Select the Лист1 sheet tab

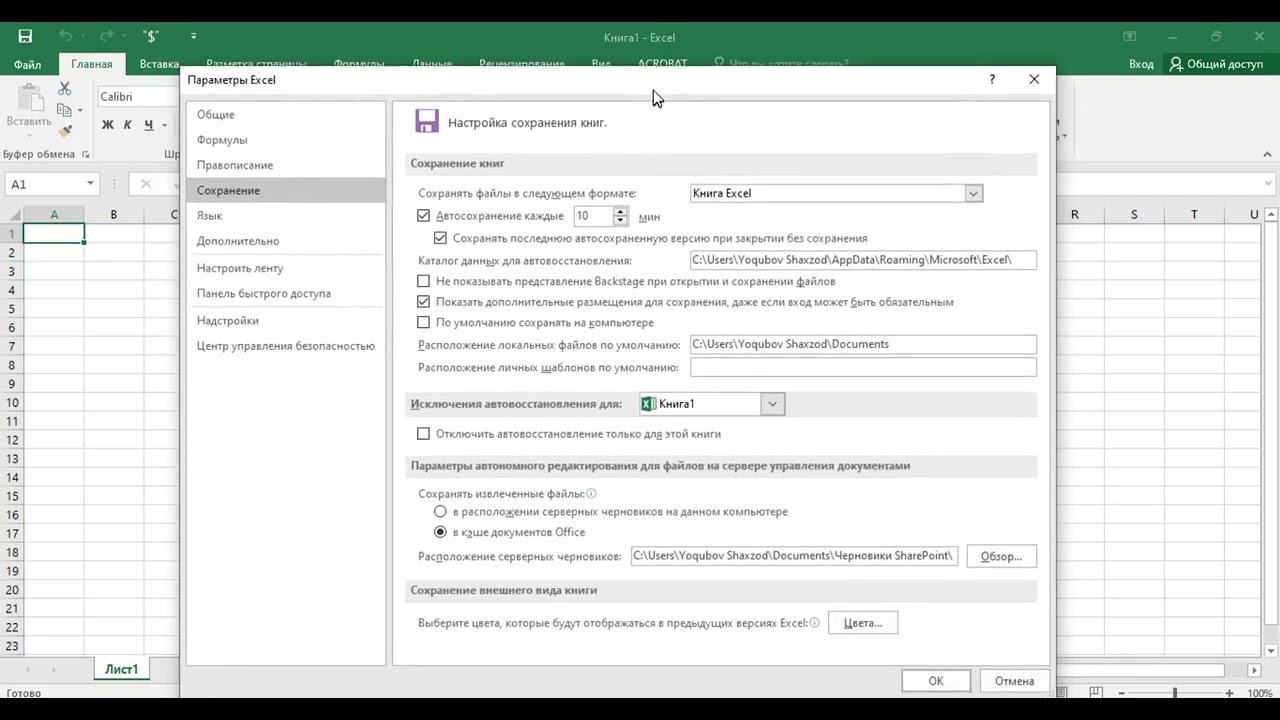point(122,669)
